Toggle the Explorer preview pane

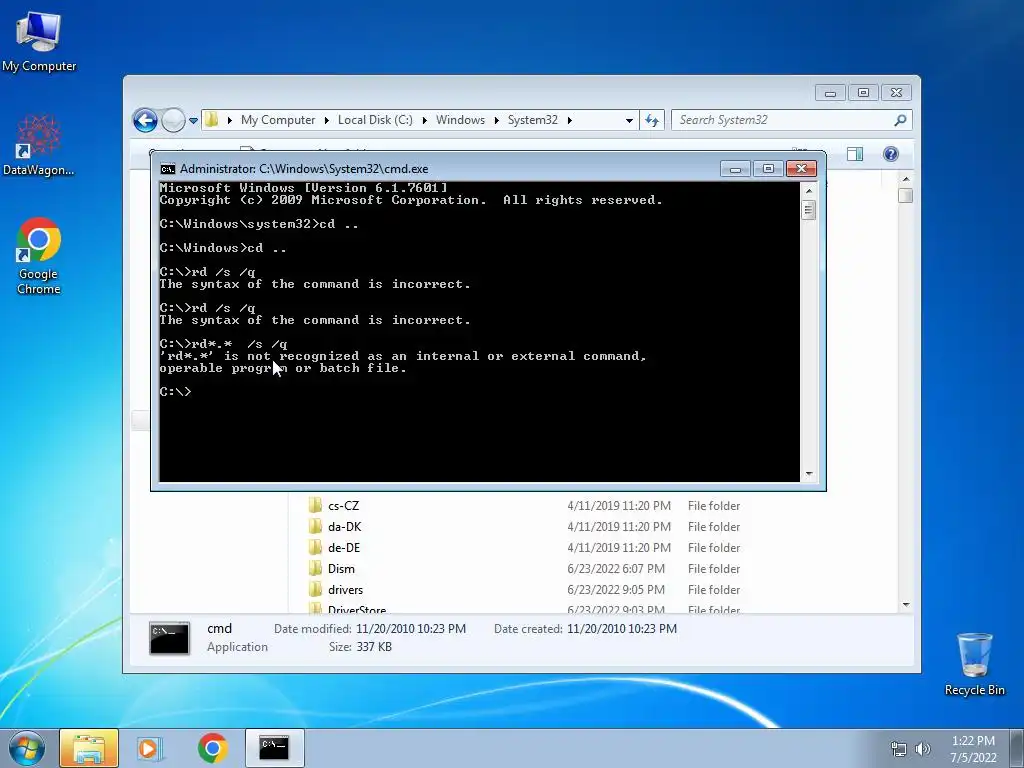coord(855,154)
